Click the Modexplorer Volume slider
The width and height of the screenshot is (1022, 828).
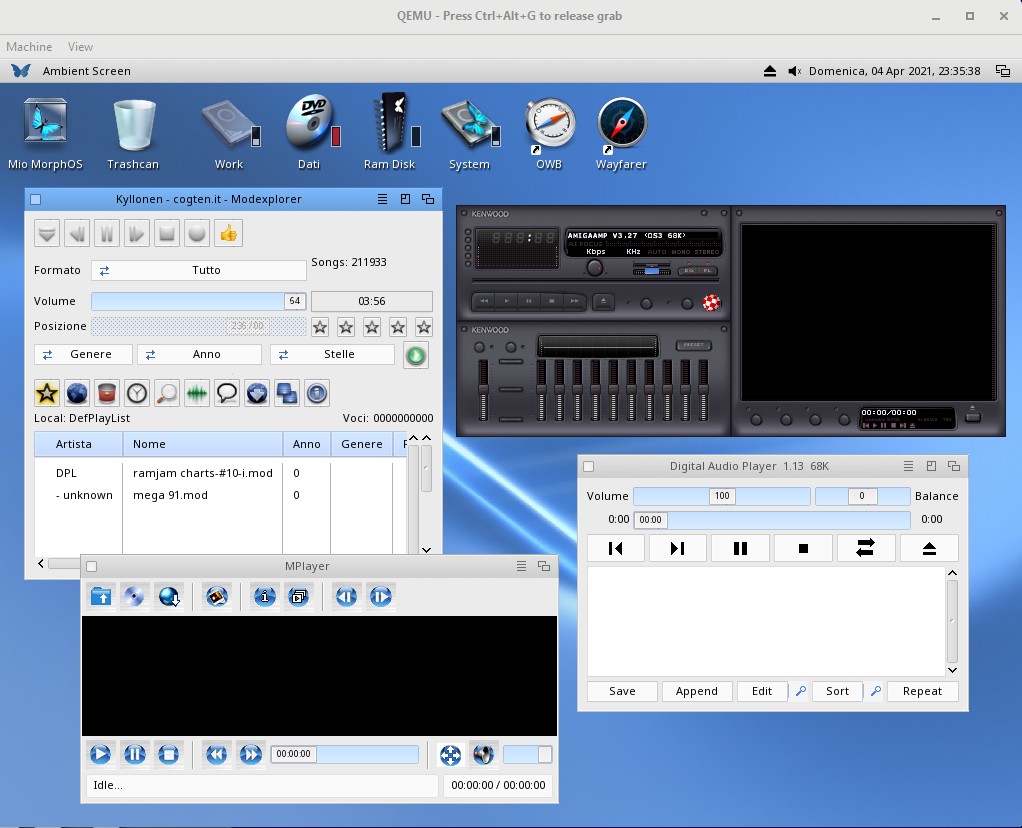[x=188, y=301]
